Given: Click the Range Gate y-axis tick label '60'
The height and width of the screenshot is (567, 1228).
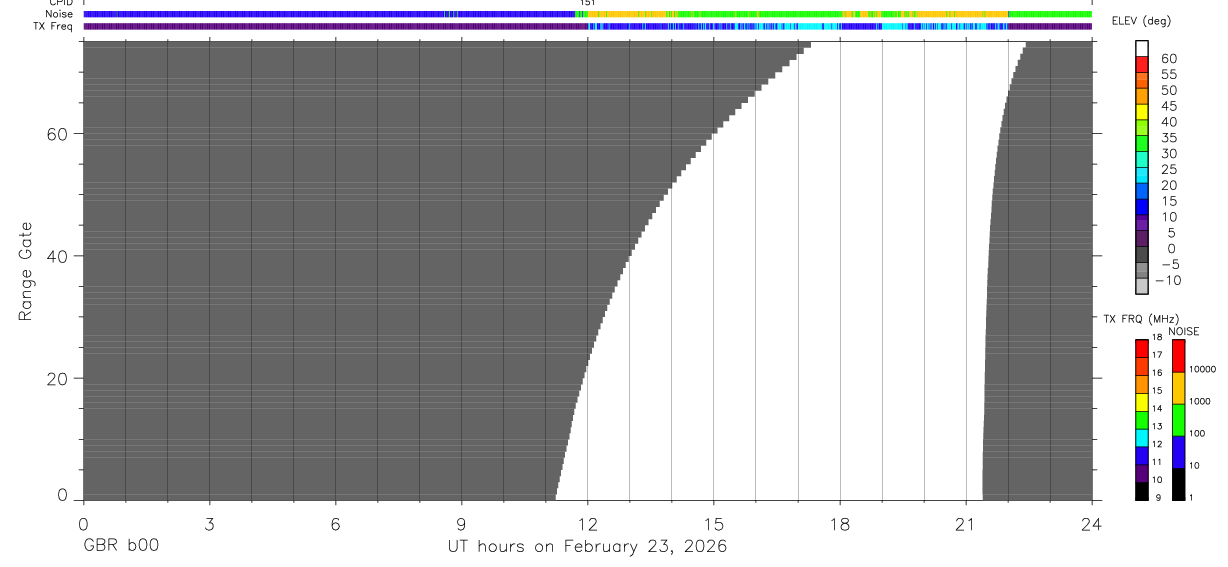Looking at the screenshot, I should pyautogui.click(x=58, y=133).
